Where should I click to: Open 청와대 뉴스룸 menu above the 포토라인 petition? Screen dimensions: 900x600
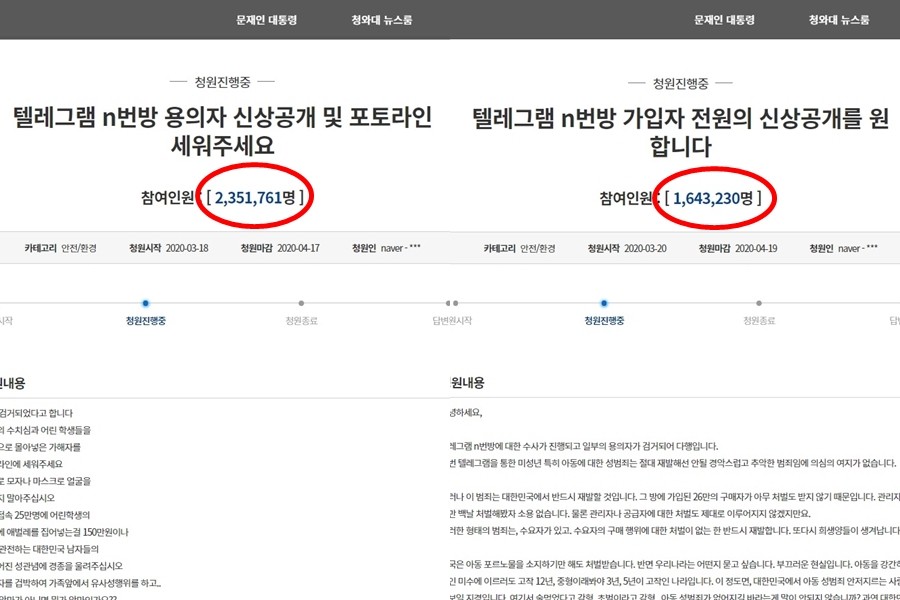point(381,20)
